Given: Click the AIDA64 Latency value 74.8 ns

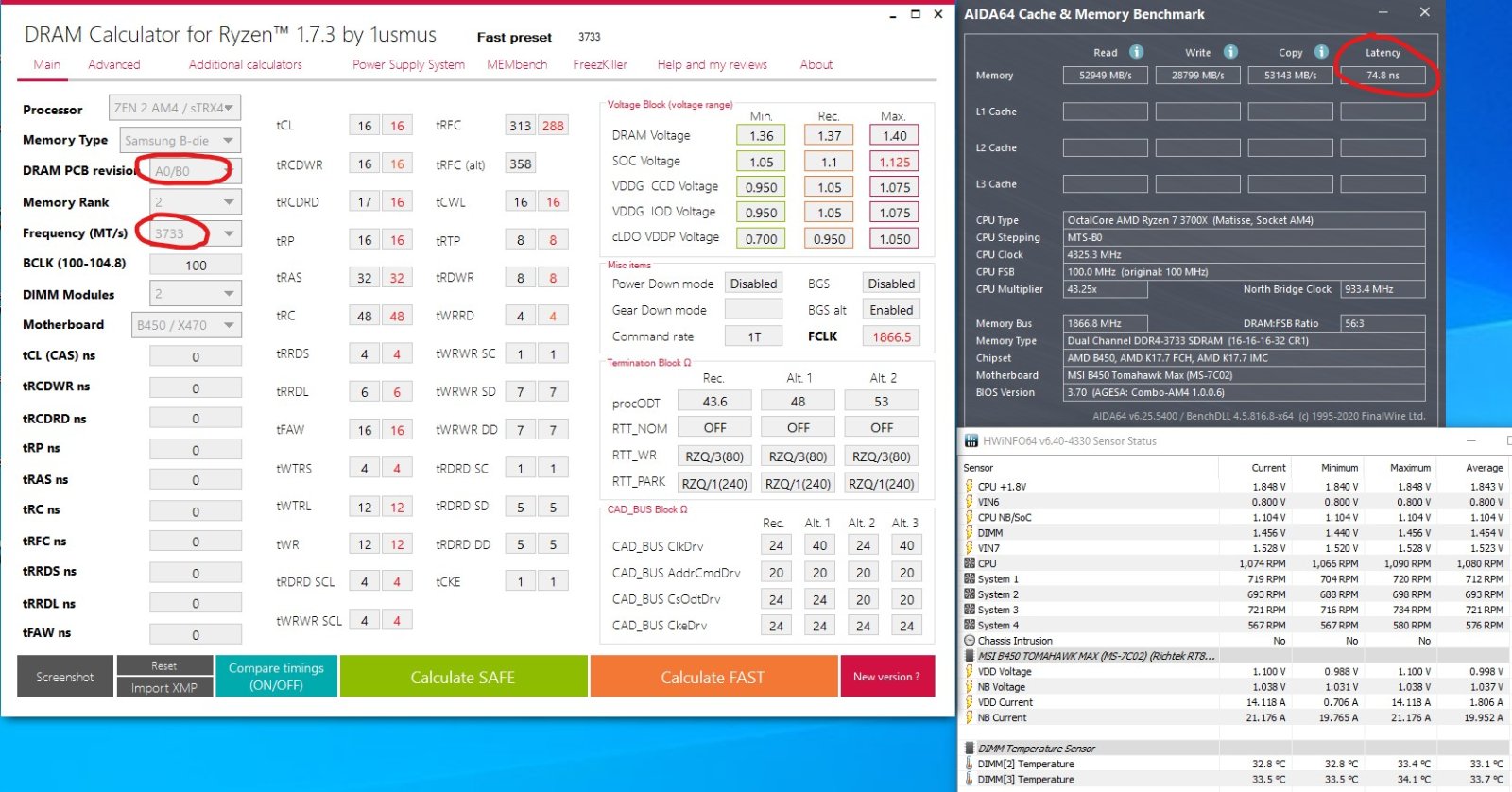Looking at the screenshot, I should [1383, 76].
